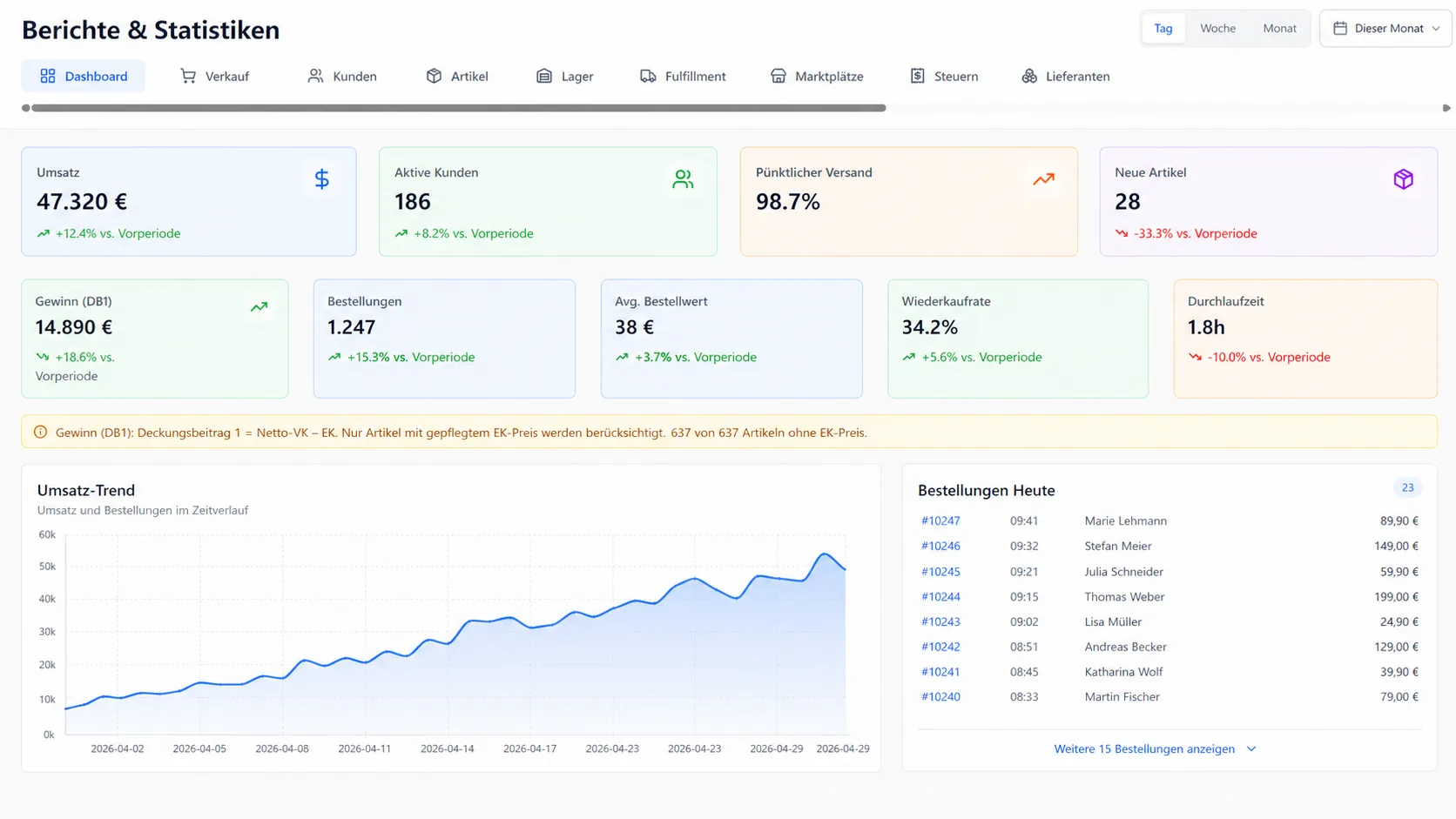This screenshot has height=819, width=1456.
Task: Open the Marktplätze tab
Action: point(817,77)
